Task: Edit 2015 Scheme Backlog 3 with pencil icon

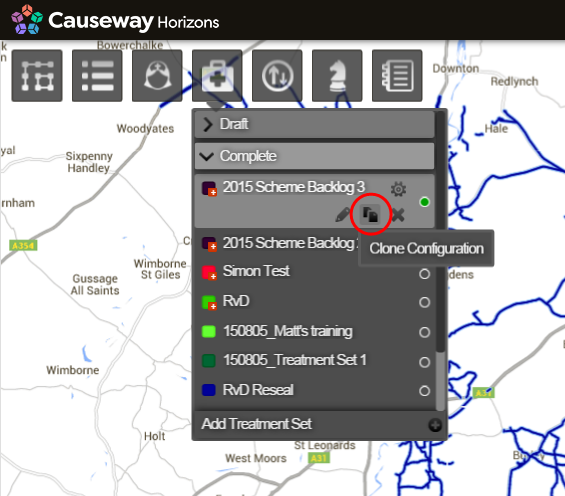Action: 343,215
